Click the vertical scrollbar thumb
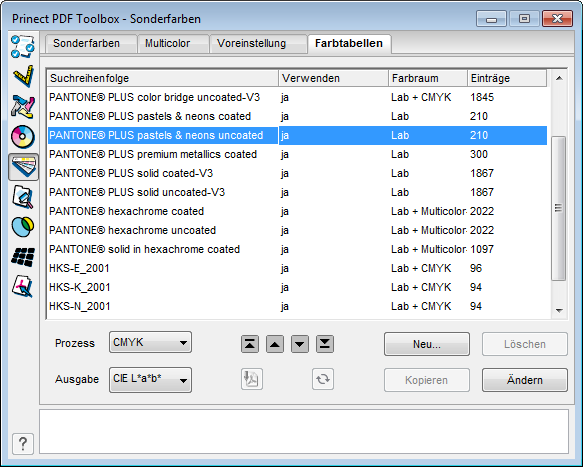583x467 pixels. pos(558,208)
